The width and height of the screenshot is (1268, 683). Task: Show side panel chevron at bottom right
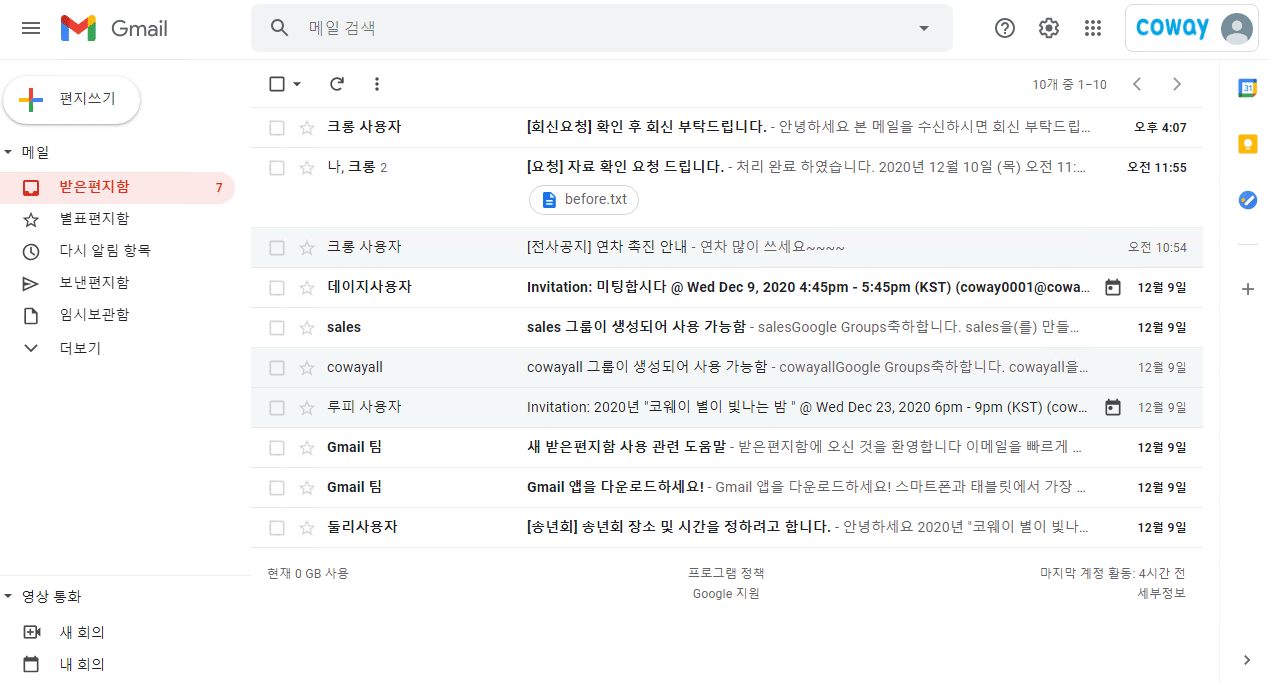coord(1247,660)
